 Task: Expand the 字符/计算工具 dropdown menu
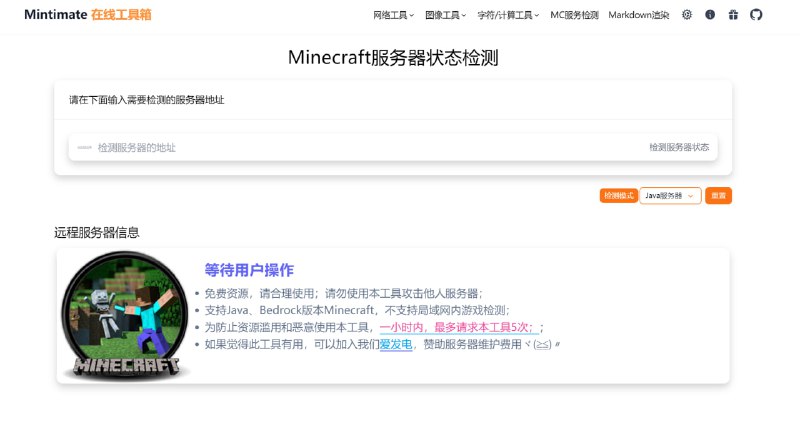(508, 15)
